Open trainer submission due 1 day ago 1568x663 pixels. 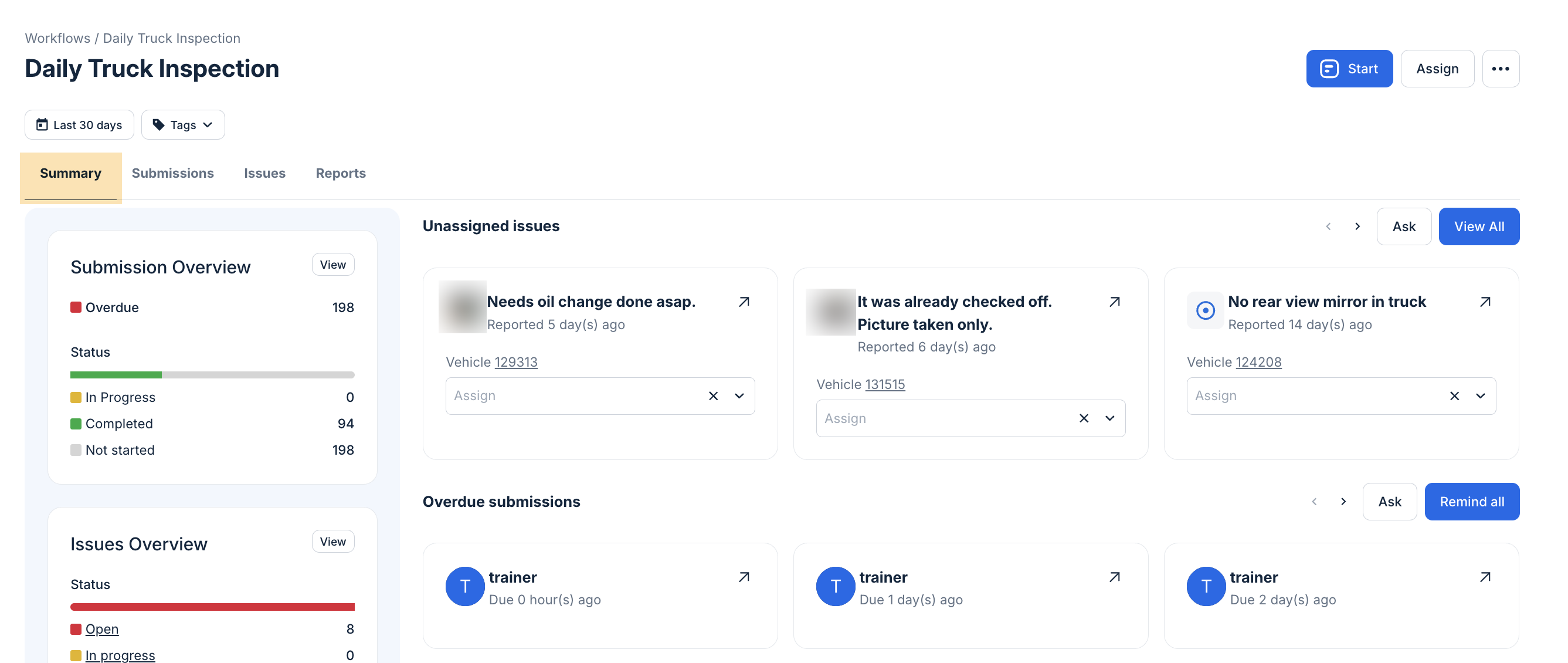(x=1115, y=577)
